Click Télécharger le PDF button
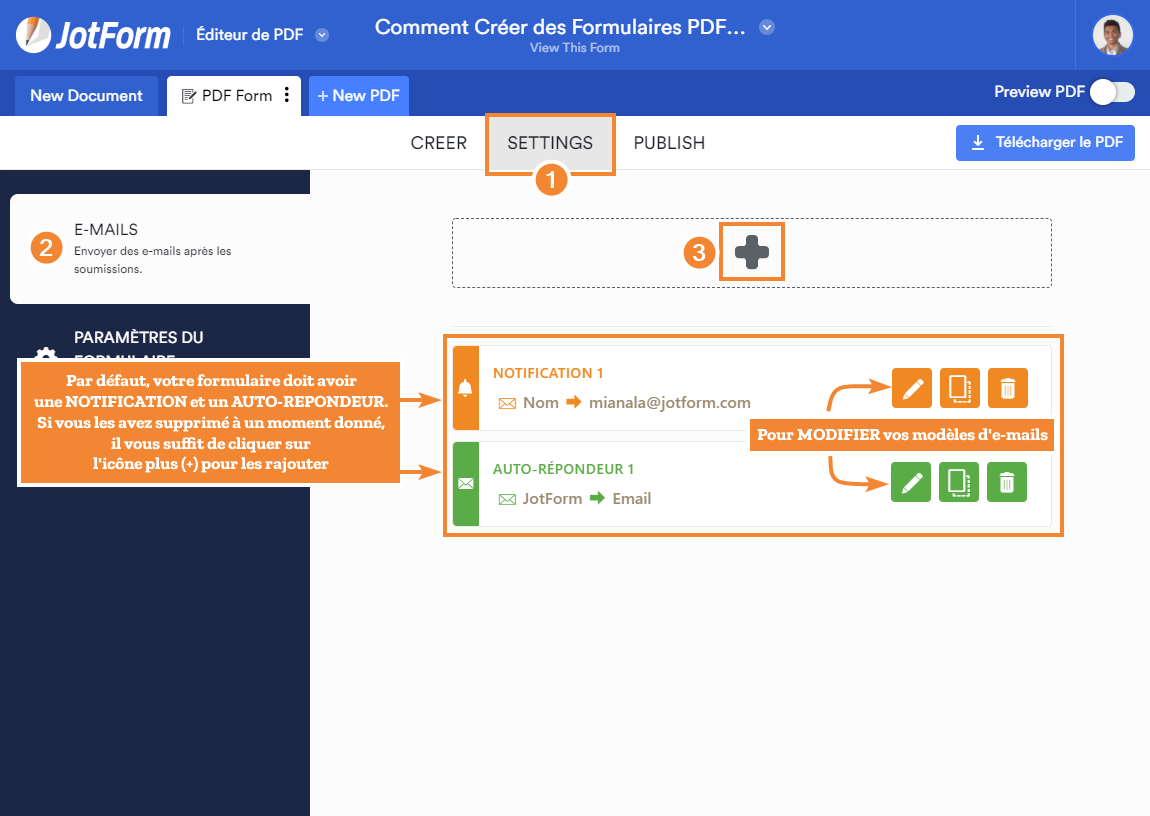Viewport: 1150px width, 816px height. click(1045, 143)
